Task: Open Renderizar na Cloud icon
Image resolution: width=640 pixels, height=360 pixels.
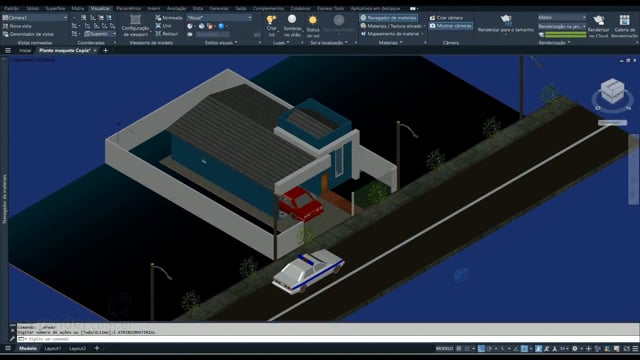Action: coord(599,20)
